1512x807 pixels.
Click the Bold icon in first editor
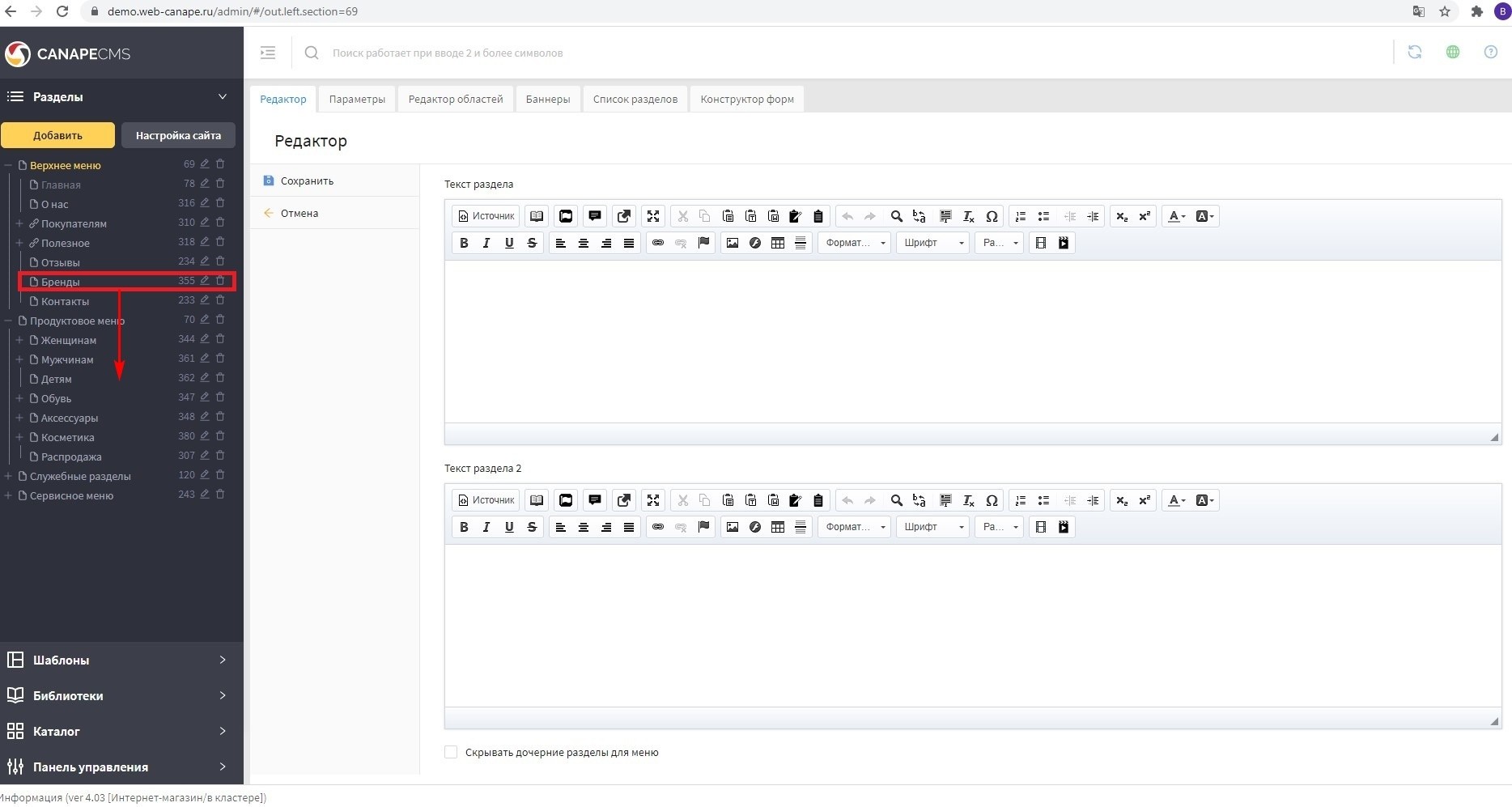click(x=464, y=243)
